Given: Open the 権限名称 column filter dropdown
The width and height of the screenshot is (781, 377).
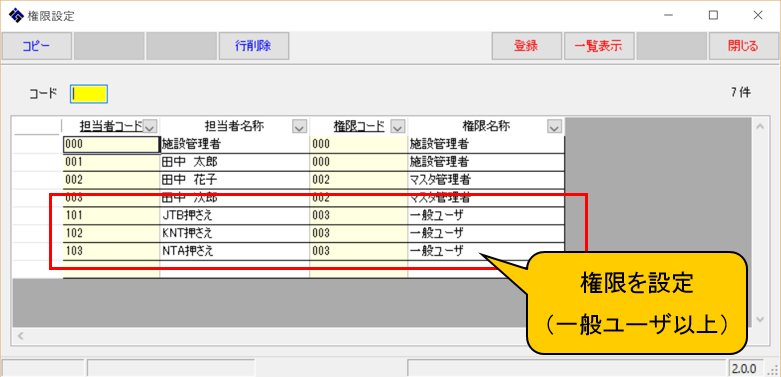Looking at the screenshot, I should pos(554,127).
